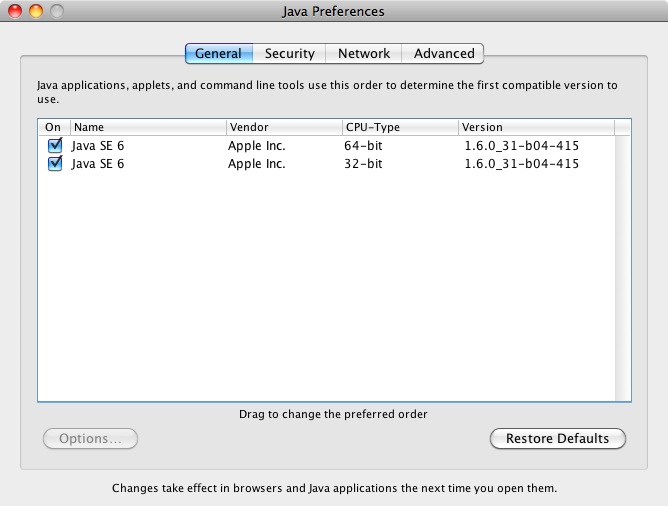Select the 32-bit Java SE 6 row
The image size is (668, 506).
click(x=327, y=164)
